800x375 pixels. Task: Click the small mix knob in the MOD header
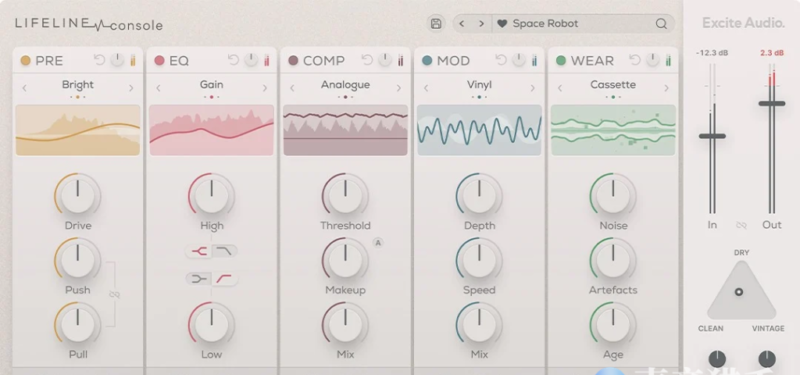[518, 60]
